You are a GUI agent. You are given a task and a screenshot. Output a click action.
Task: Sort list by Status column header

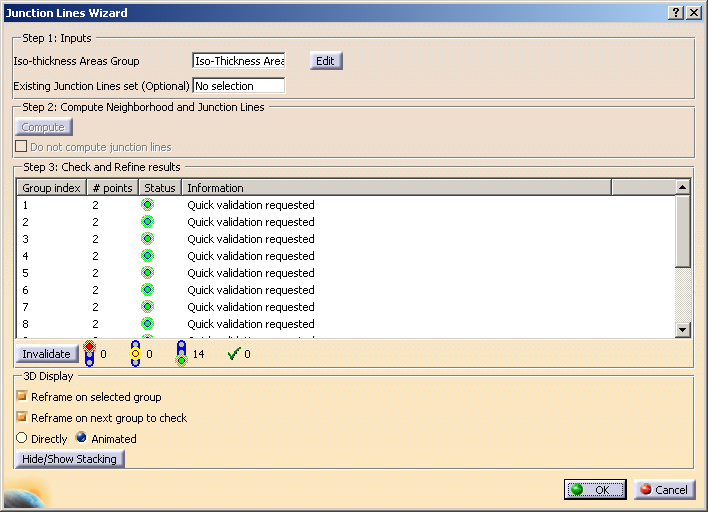click(x=159, y=187)
